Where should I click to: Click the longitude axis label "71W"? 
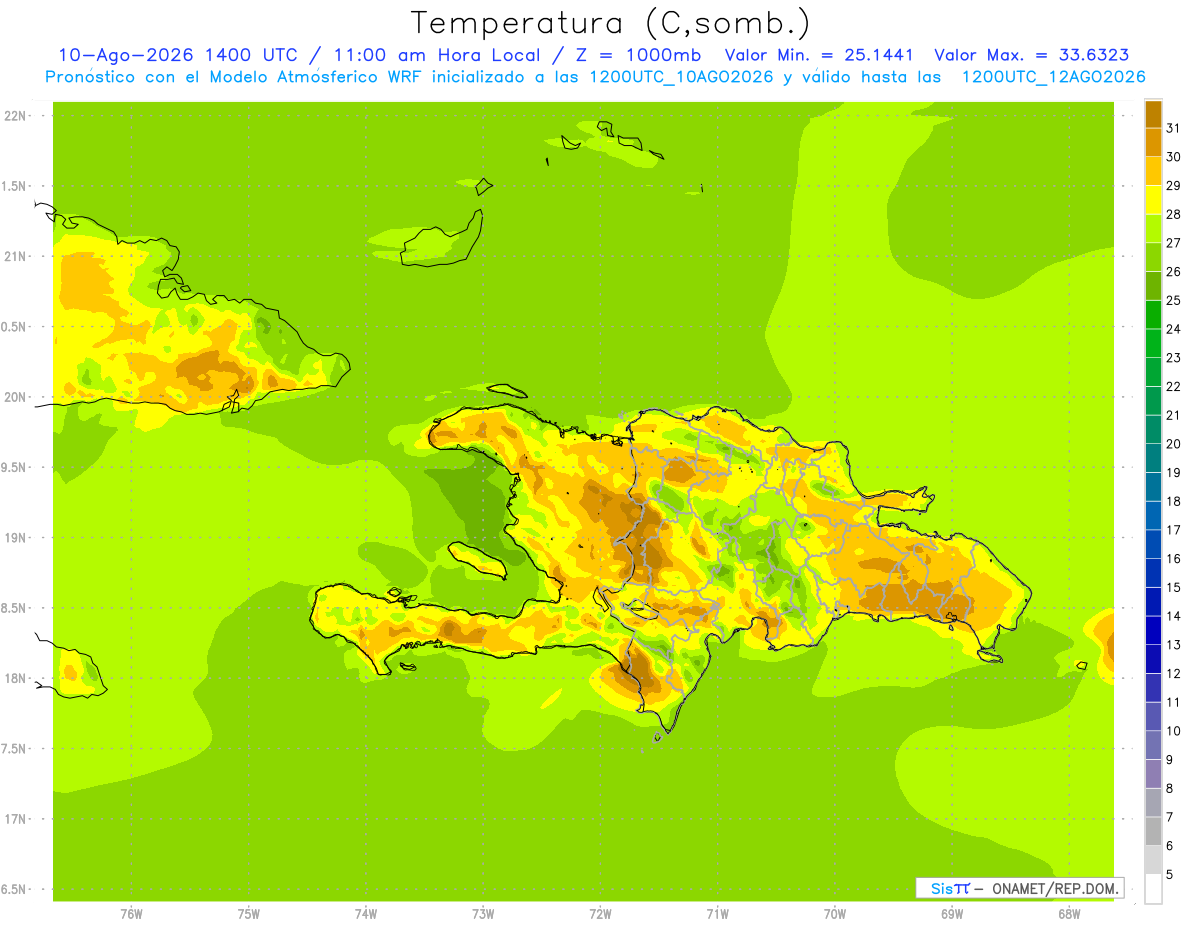click(x=717, y=913)
